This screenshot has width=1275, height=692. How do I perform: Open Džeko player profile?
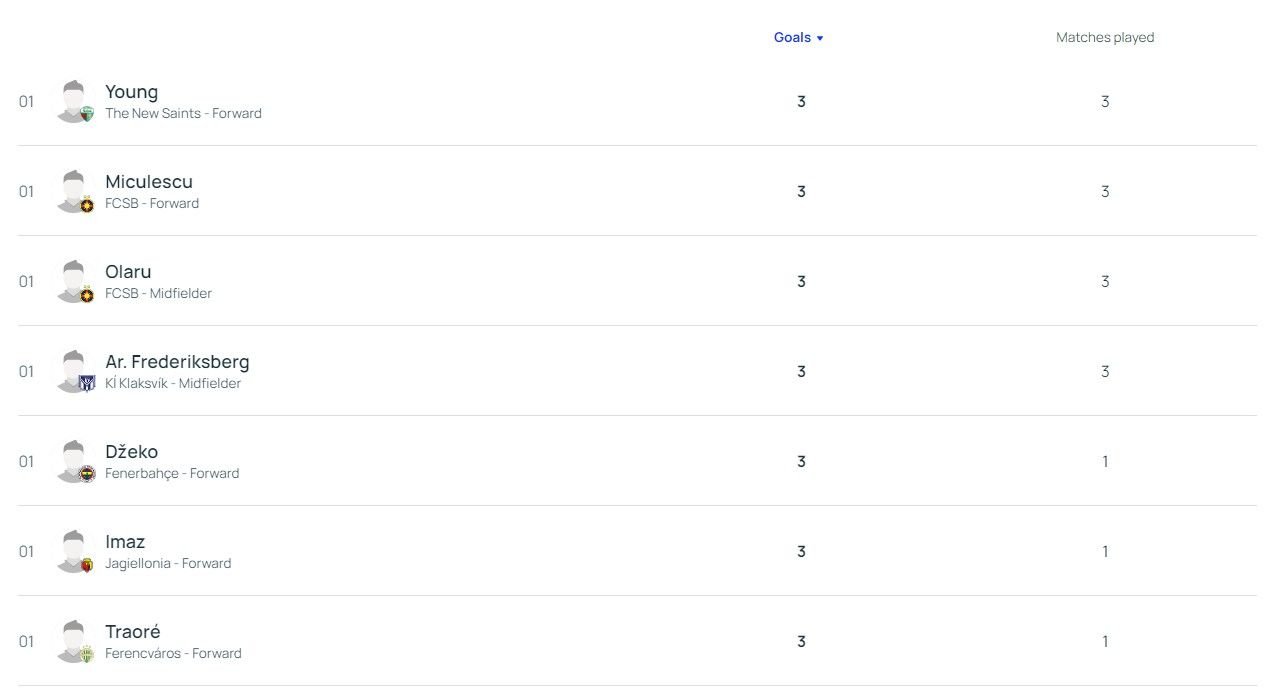(x=131, y=452)
